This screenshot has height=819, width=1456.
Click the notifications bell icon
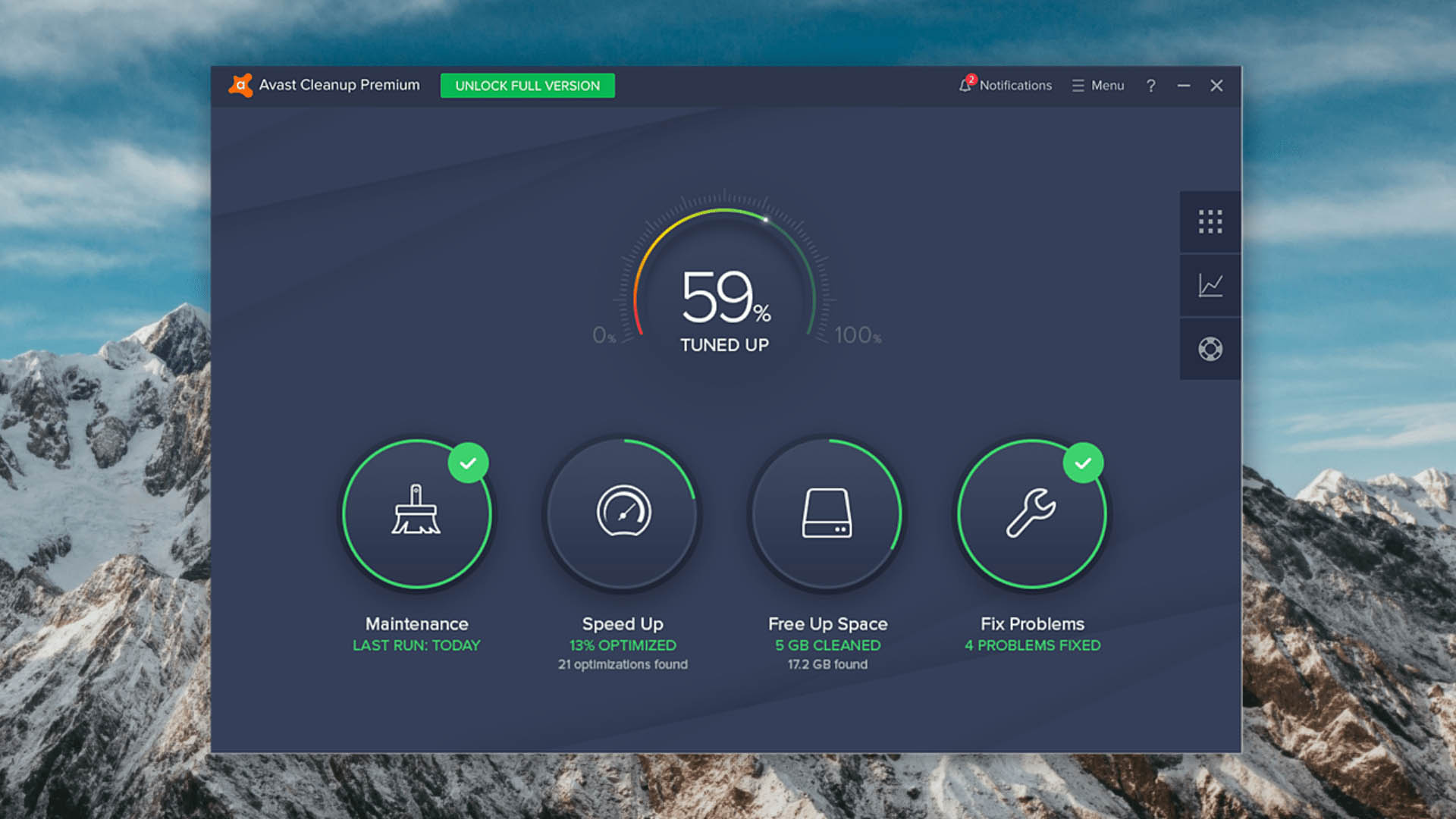[965, 85]
